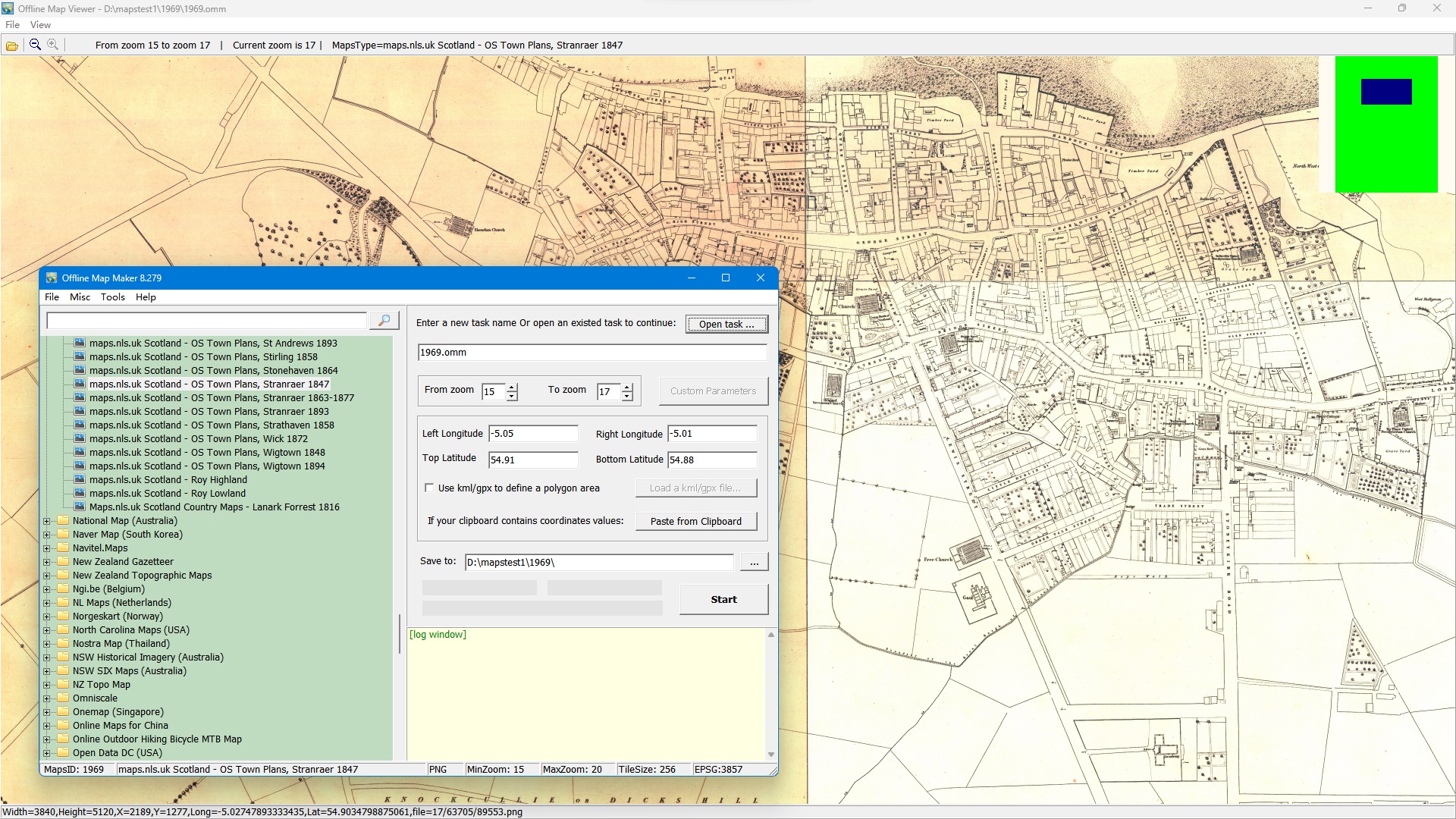
Task: Click the St Andrews 1893 map icon
Action: pos(80,344)
